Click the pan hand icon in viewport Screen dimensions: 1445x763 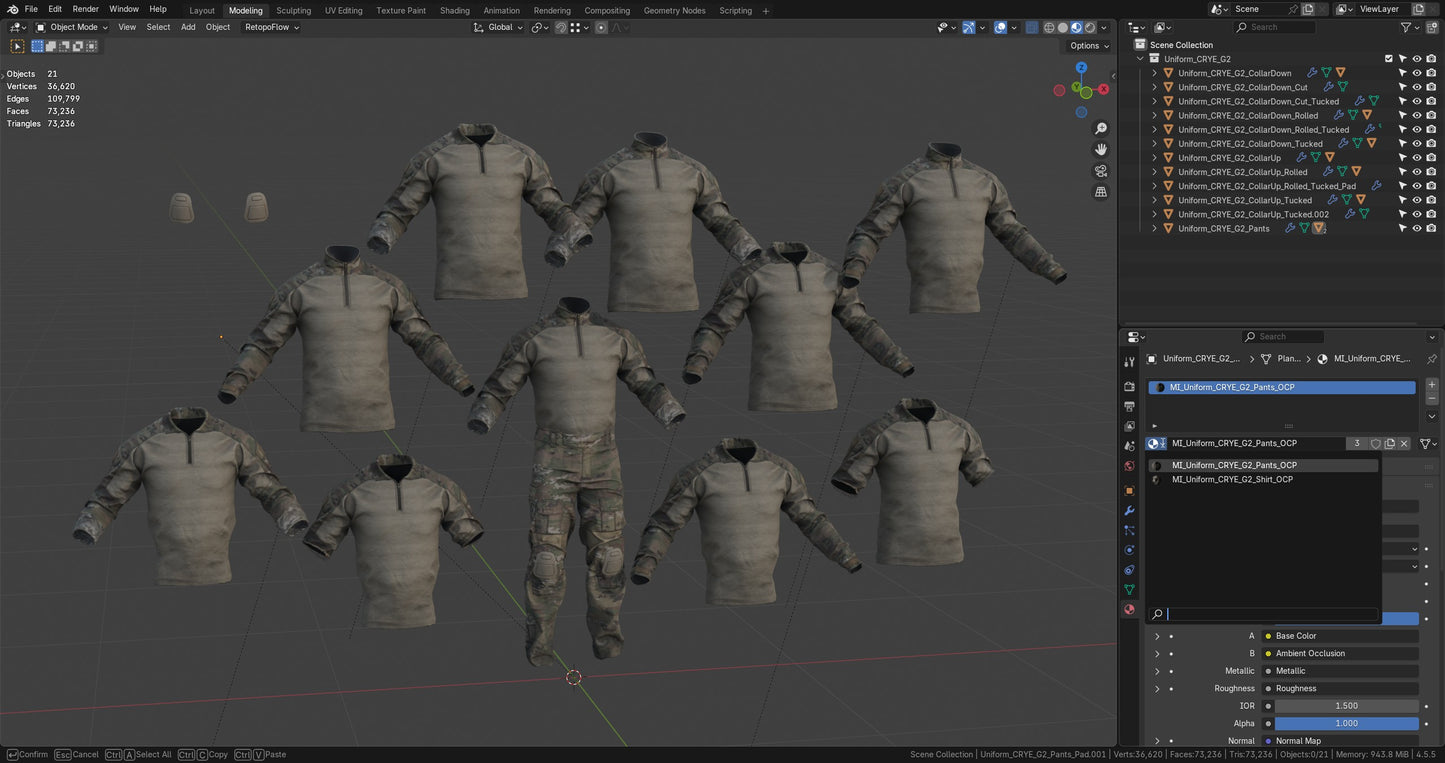tap(1101, 148)
